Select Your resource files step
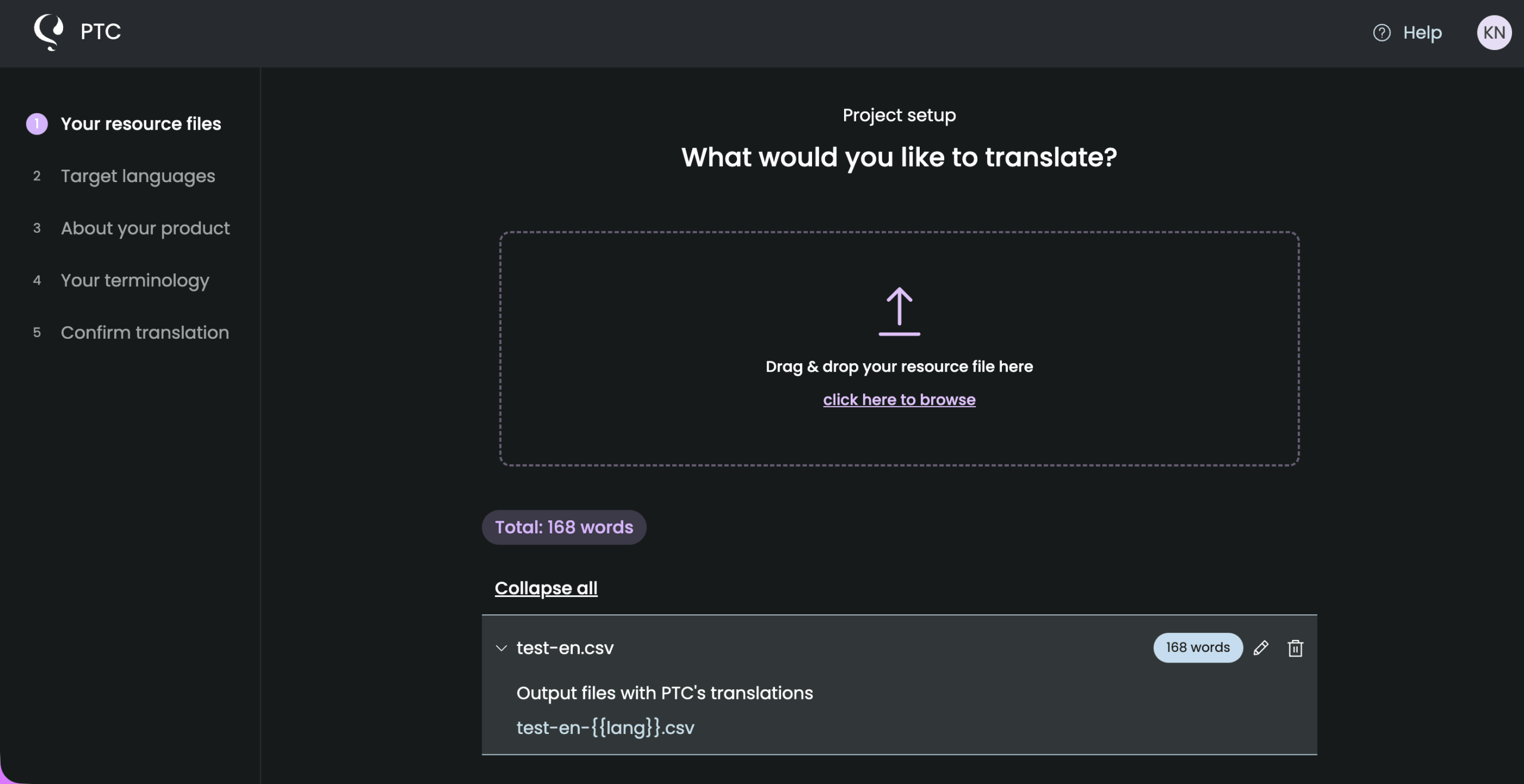Screen dimensions: 1524x784 click(x=141, y=124)
